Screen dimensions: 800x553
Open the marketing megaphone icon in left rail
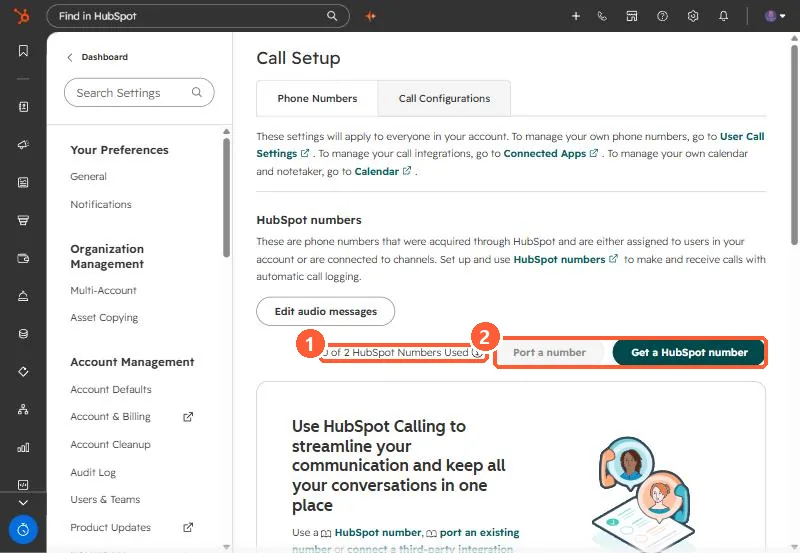[x=23, y=144]
